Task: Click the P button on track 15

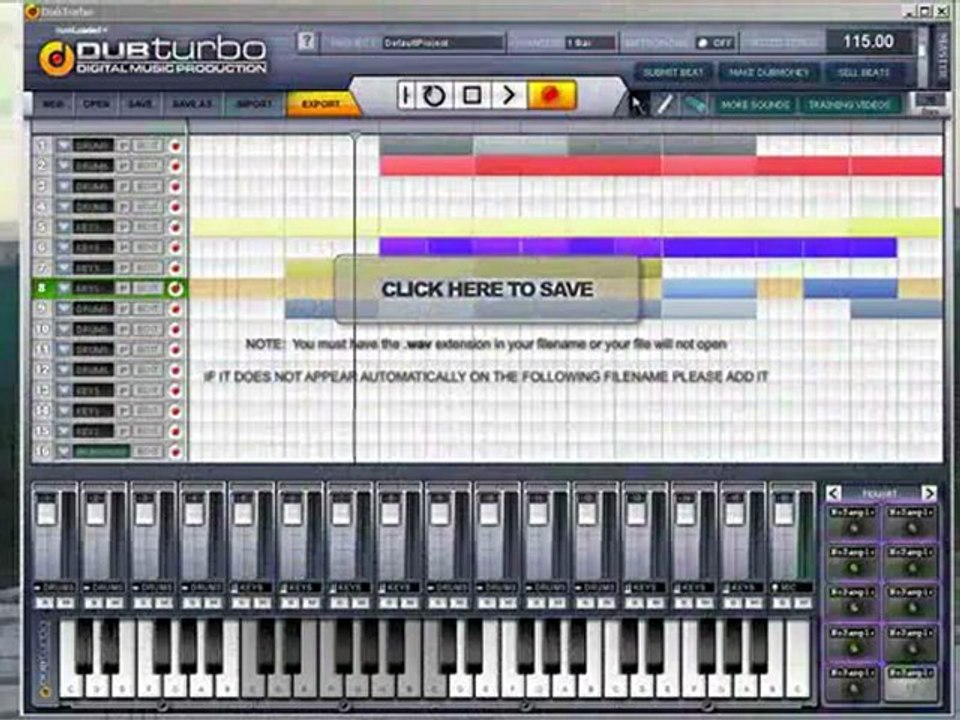Action: [x=124, y=431]
